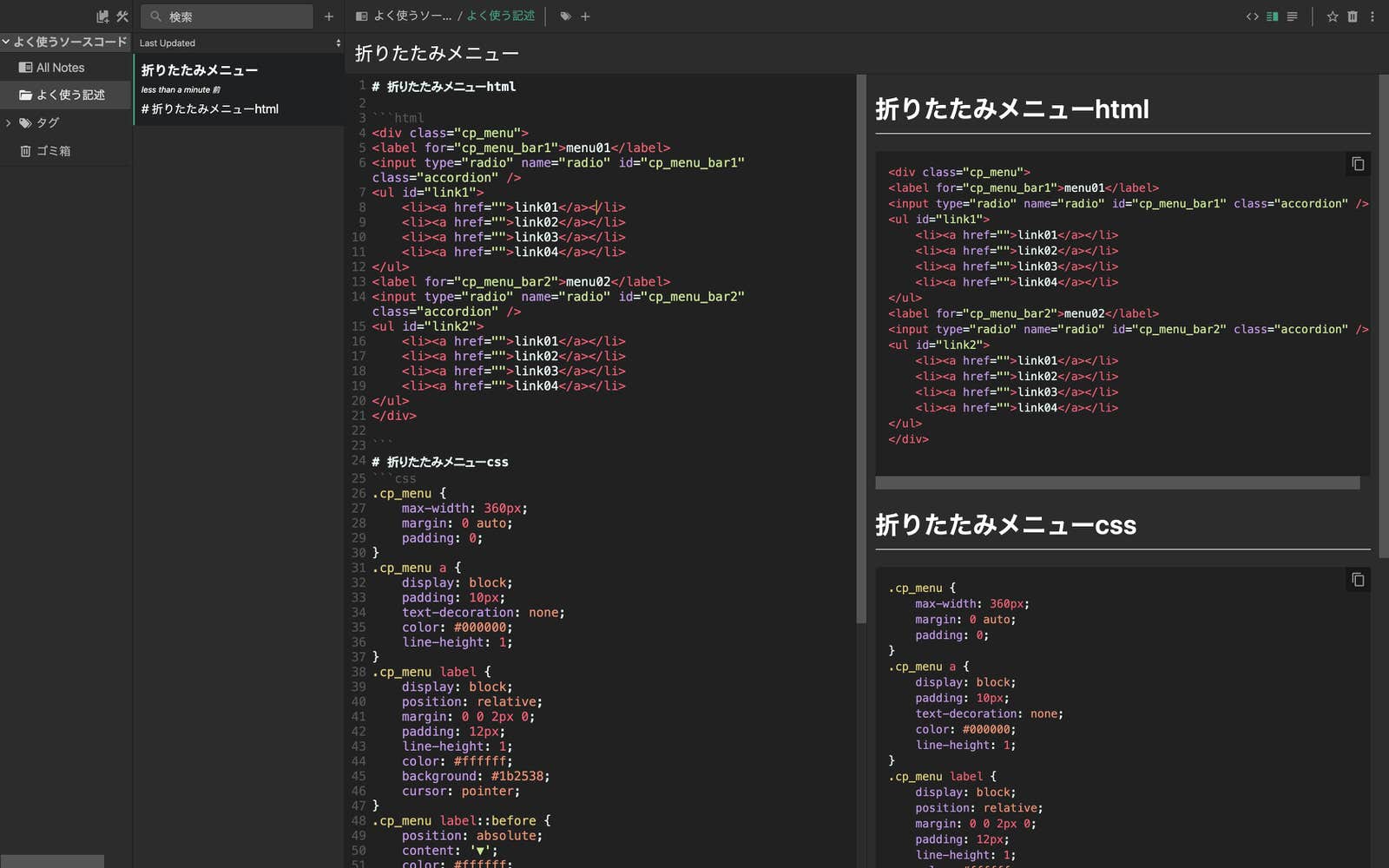Create a new note with the plus beside search
1389x868 pixels.
coord(329,16)
